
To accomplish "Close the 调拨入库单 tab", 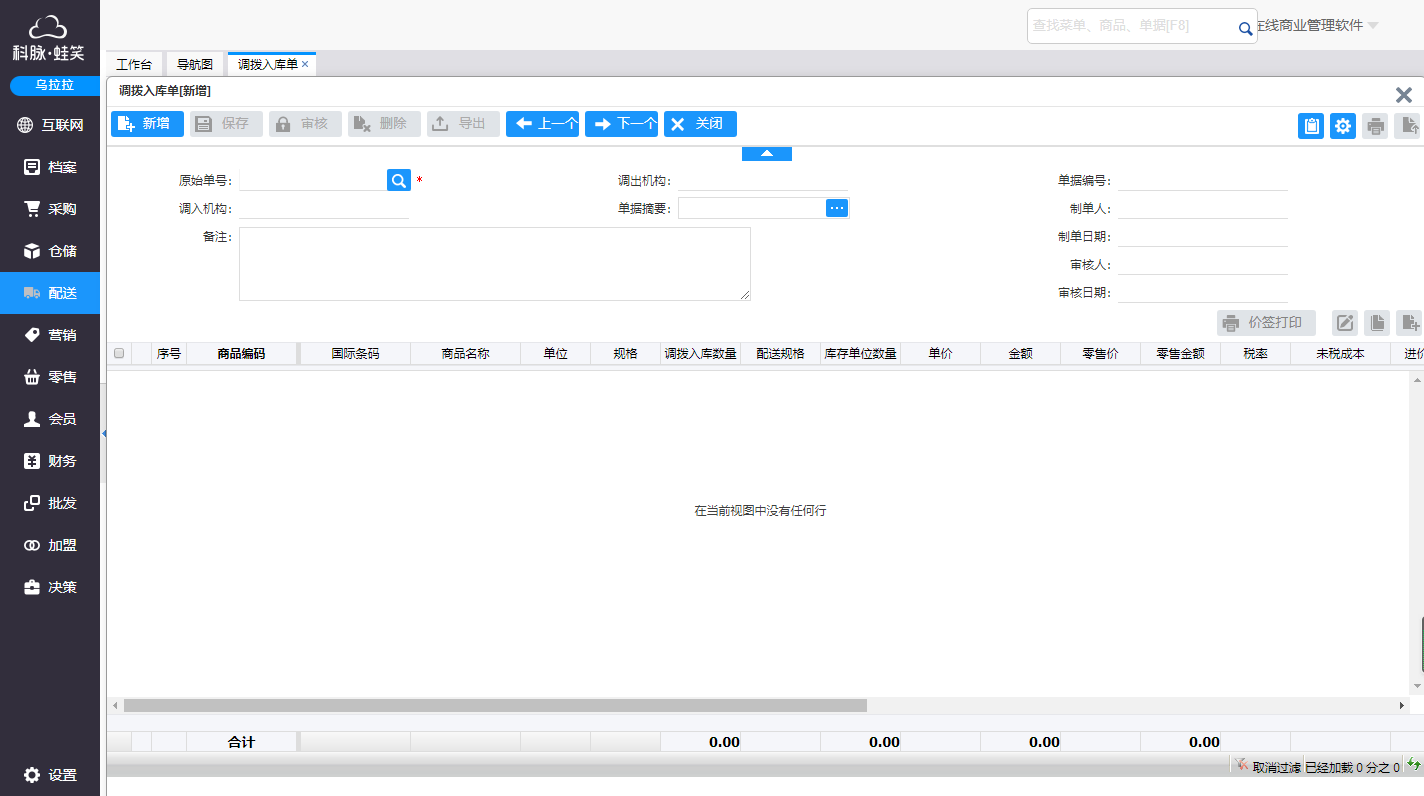I will [305, 64].
